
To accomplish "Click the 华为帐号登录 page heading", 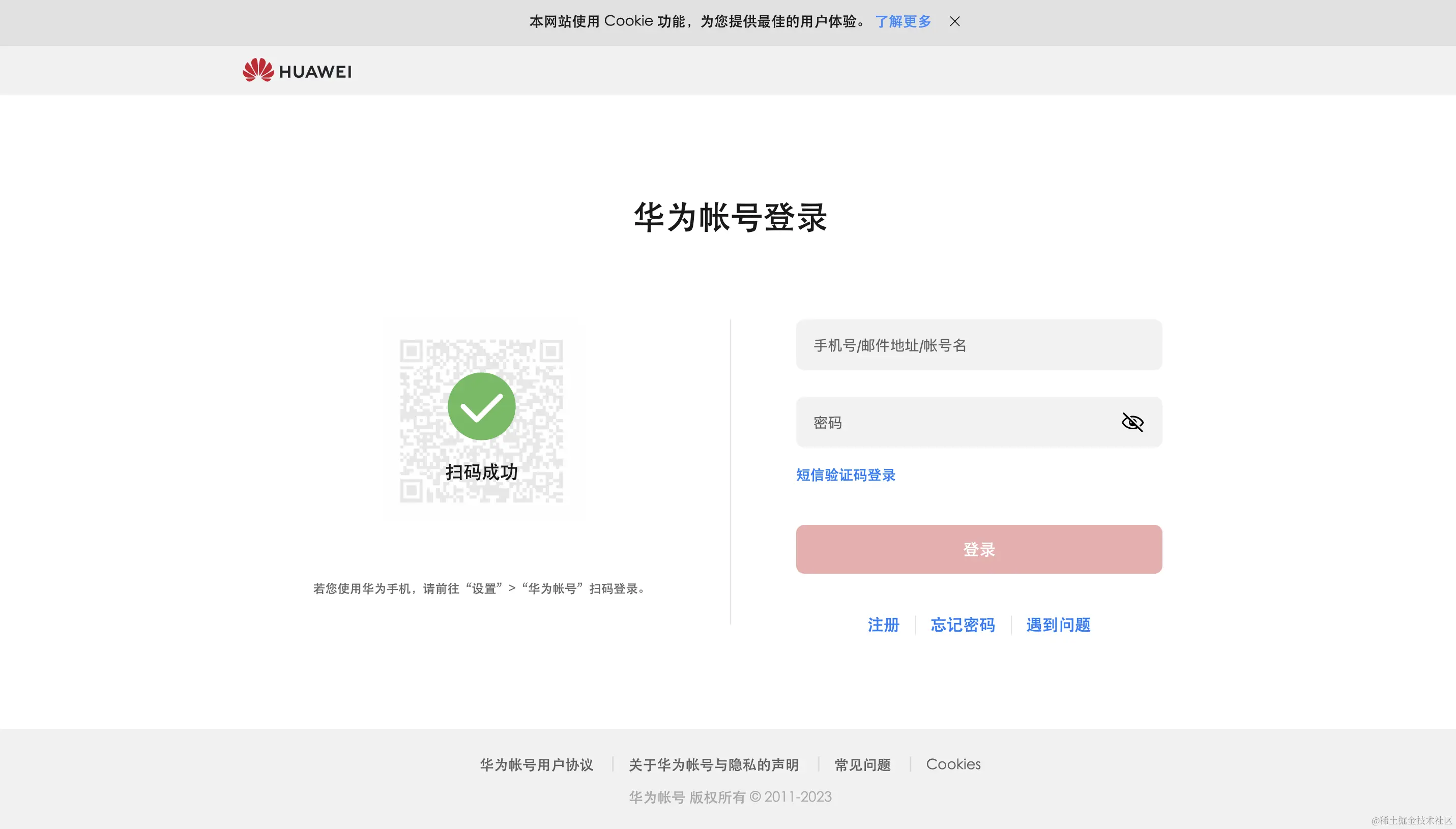I will point(730,217).
